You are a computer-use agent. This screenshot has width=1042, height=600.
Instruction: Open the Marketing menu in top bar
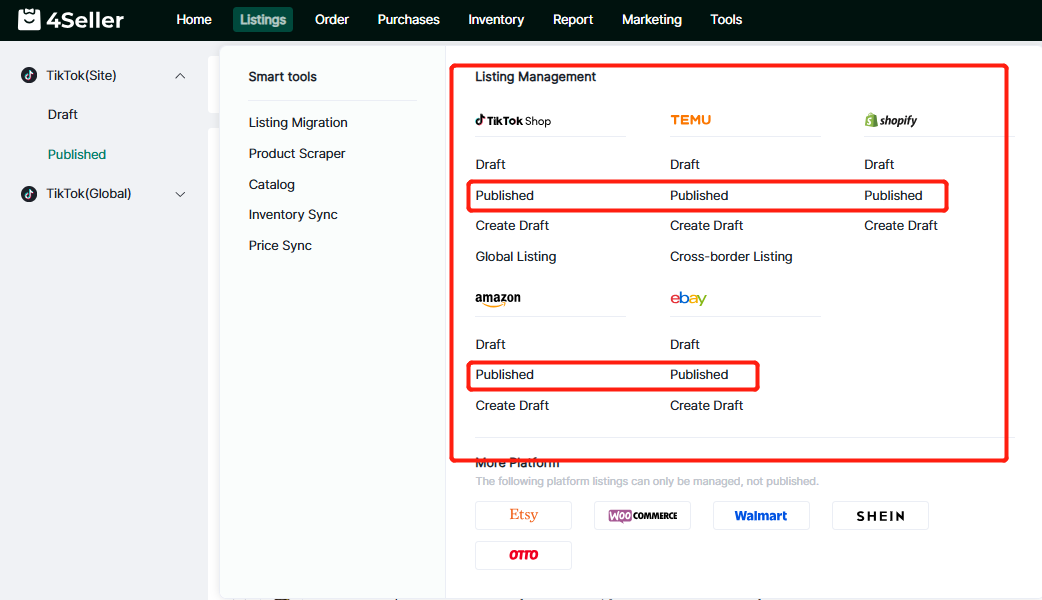pyautogui.click(x=651, y=20)
